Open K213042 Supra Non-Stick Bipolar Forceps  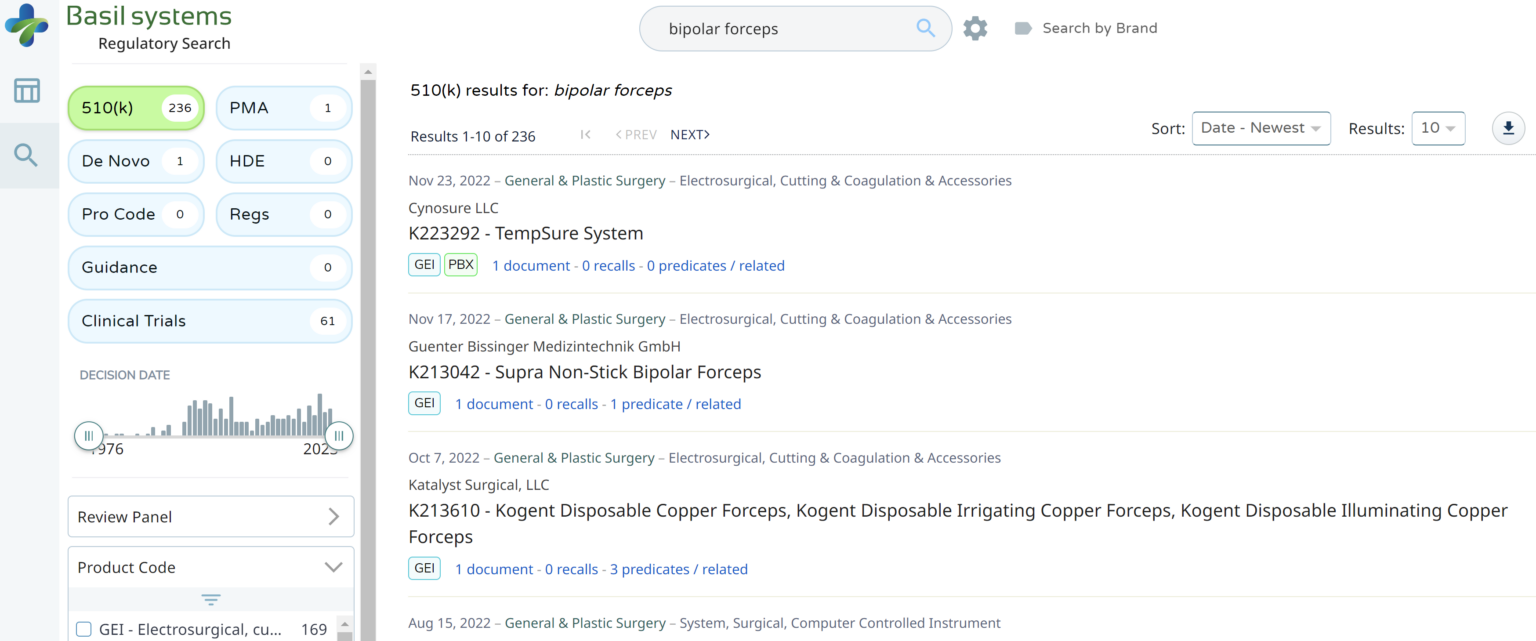pyautogui.click(x=585, y=372)
